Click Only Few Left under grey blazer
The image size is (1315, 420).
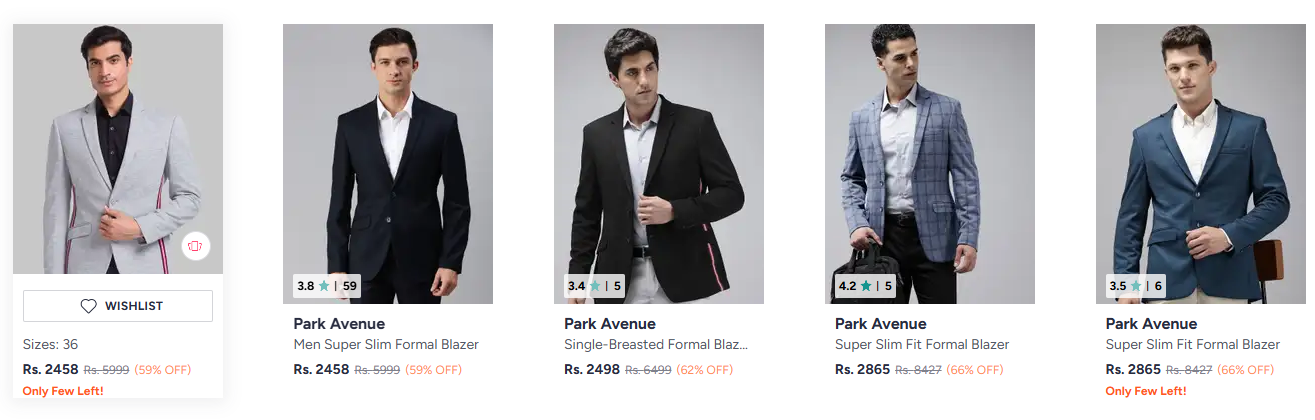pyautogui.click(x=63, y=391)
